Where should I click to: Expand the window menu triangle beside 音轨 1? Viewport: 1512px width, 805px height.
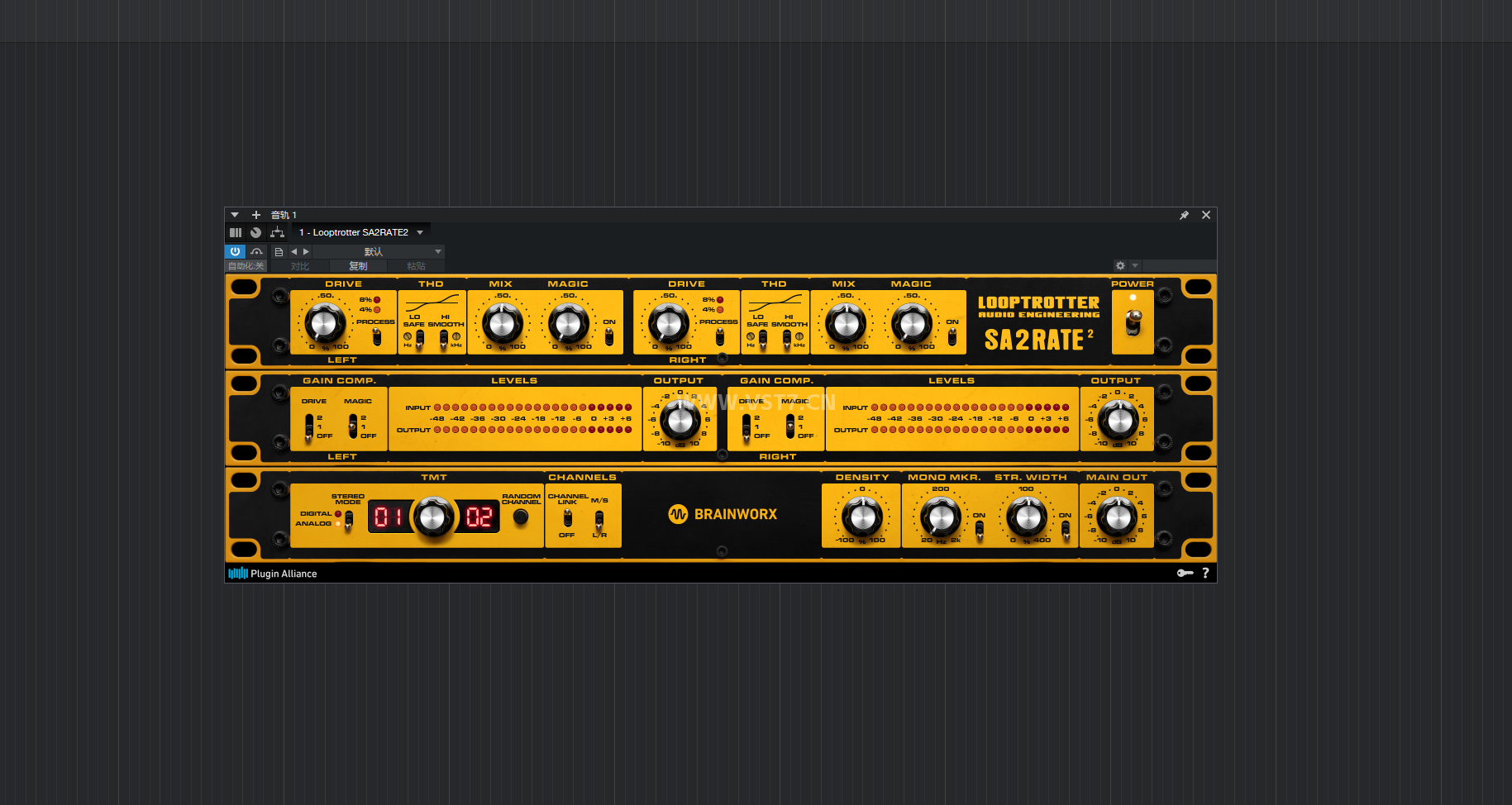(x=235, y=215)
